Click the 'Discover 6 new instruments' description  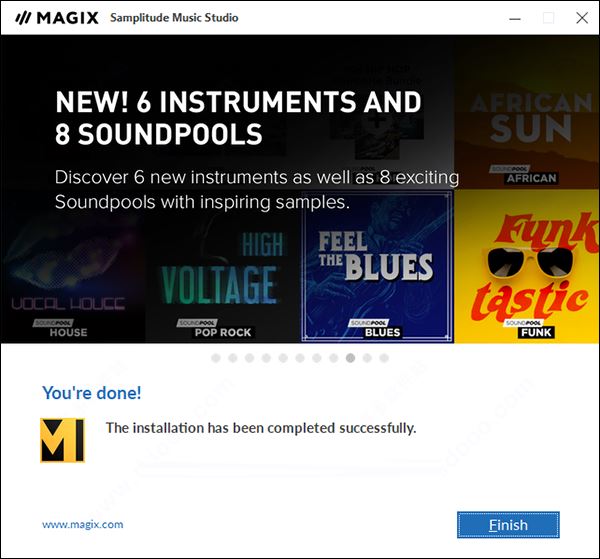click(257, 189)
